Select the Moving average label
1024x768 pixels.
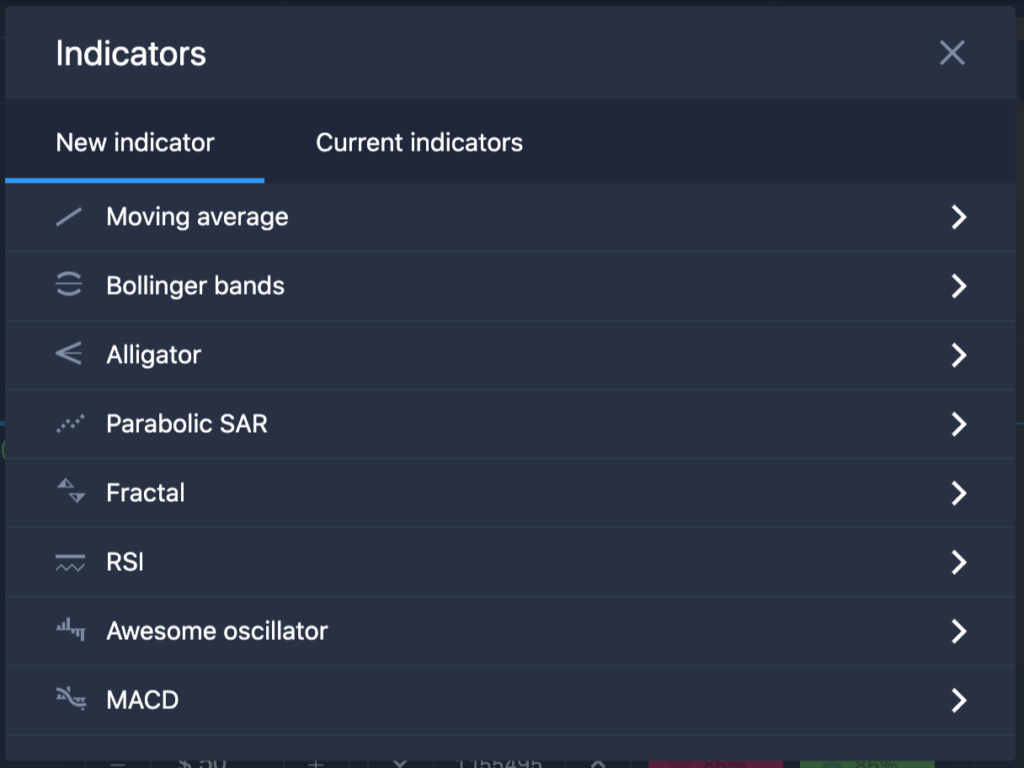point(197,217)
